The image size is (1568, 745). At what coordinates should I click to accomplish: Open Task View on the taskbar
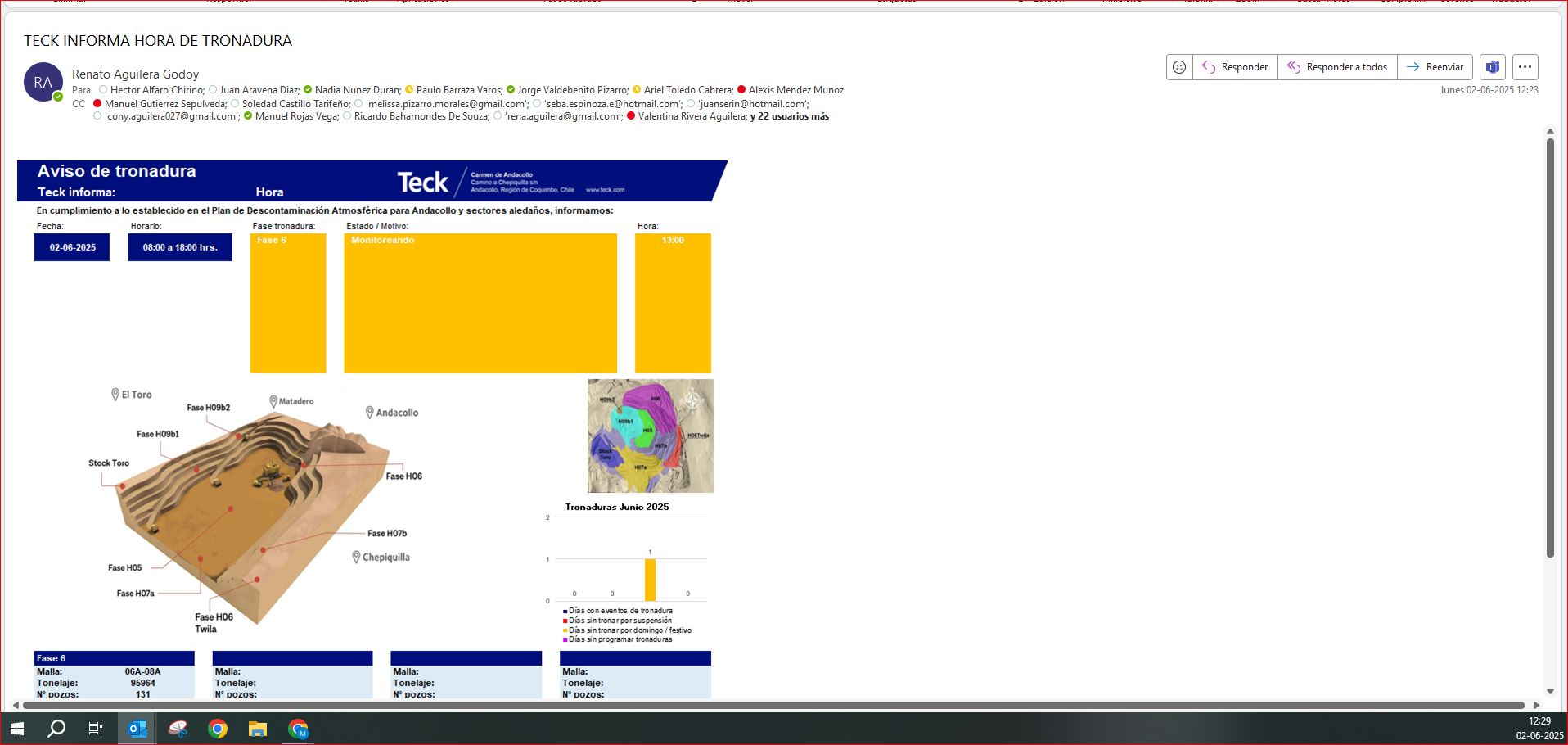click(x=96, y=729)
